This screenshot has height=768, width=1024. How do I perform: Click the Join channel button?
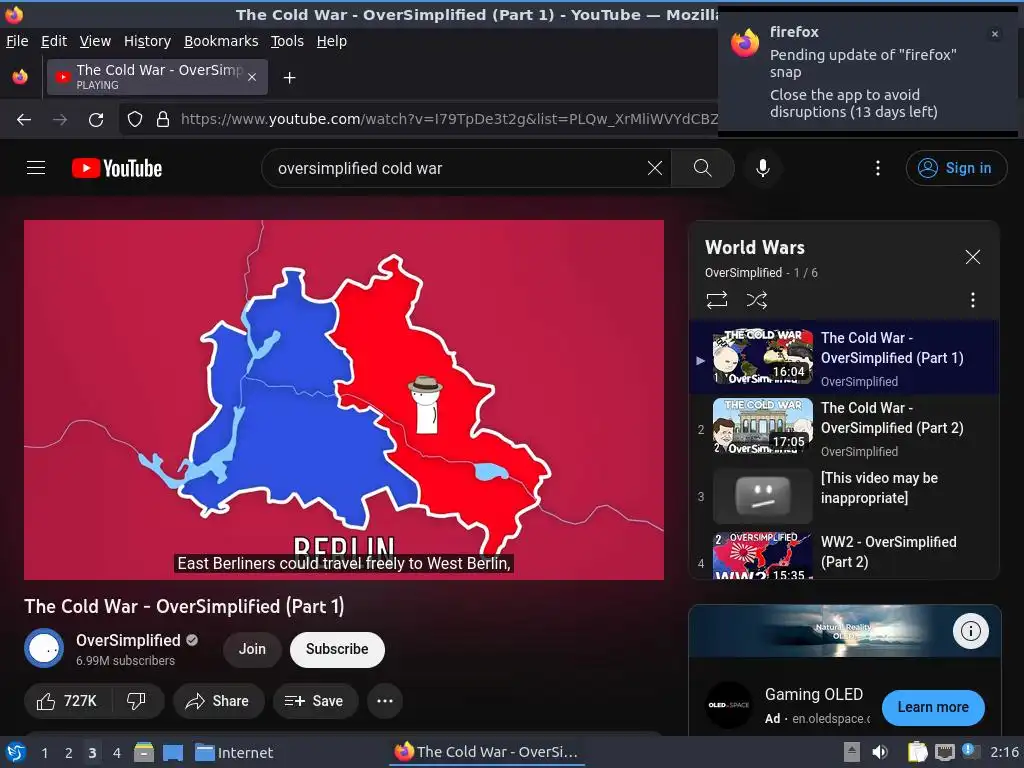[252, 649]
